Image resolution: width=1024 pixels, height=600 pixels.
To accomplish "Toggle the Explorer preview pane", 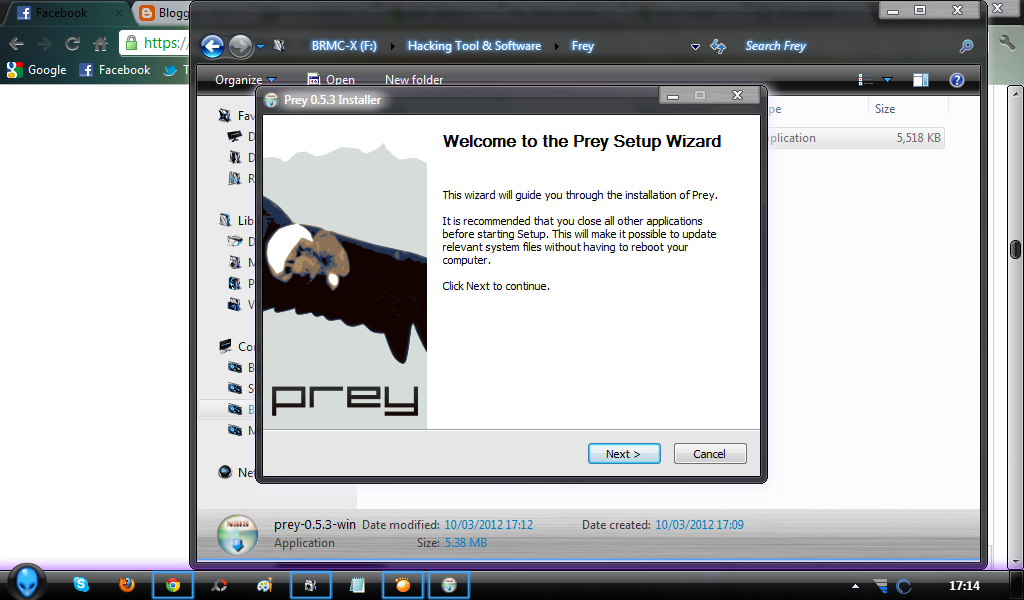I will 921,80.
